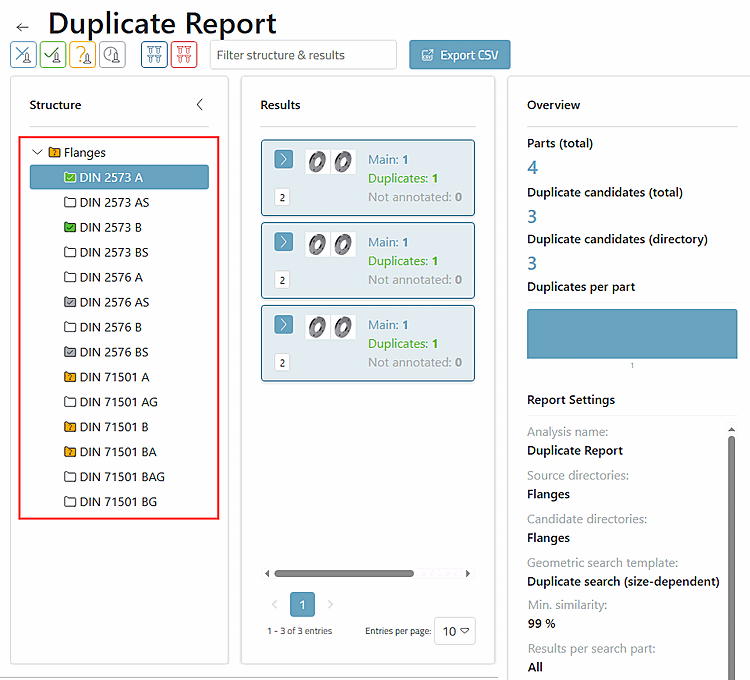Image resolution: width=750 pixels, height=680 pixels.
Task: Select DIN 2573 B folder
Action: (103, 227)
